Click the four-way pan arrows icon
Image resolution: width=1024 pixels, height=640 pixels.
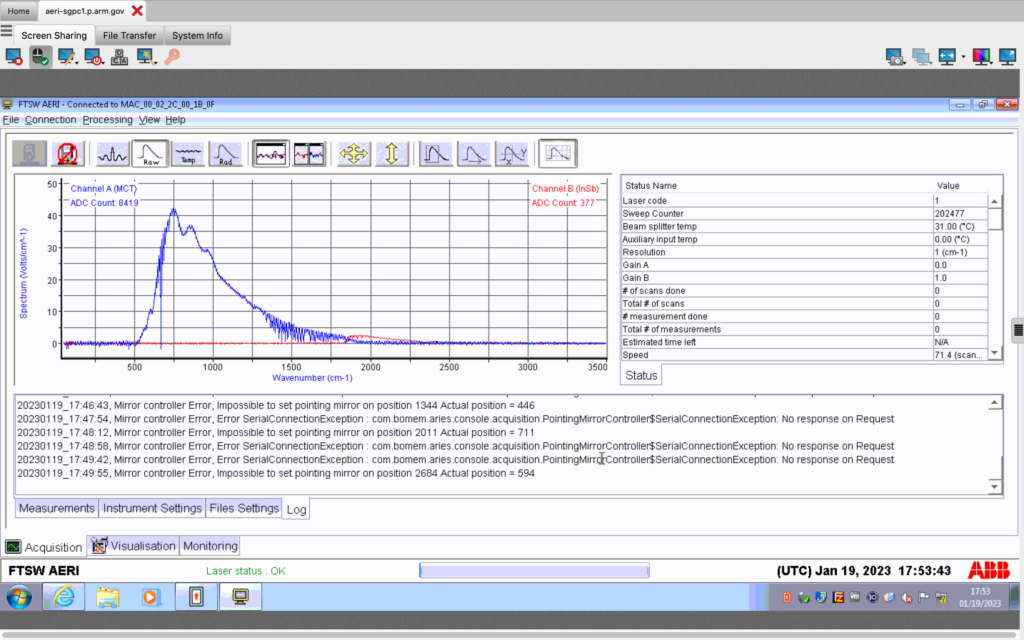tap(354, 153)
